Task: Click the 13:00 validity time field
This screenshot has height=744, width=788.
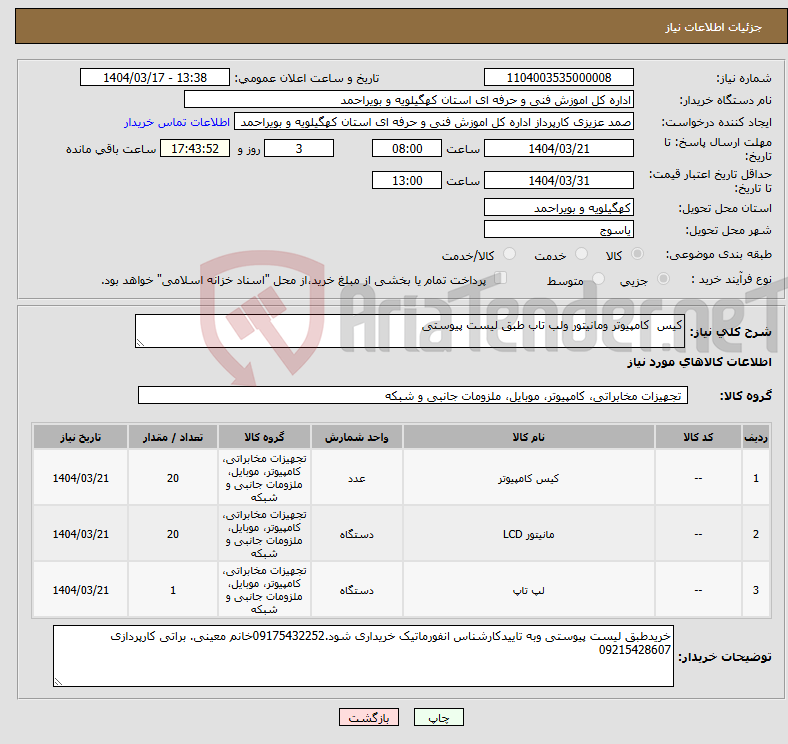Action: click(407, 180)
